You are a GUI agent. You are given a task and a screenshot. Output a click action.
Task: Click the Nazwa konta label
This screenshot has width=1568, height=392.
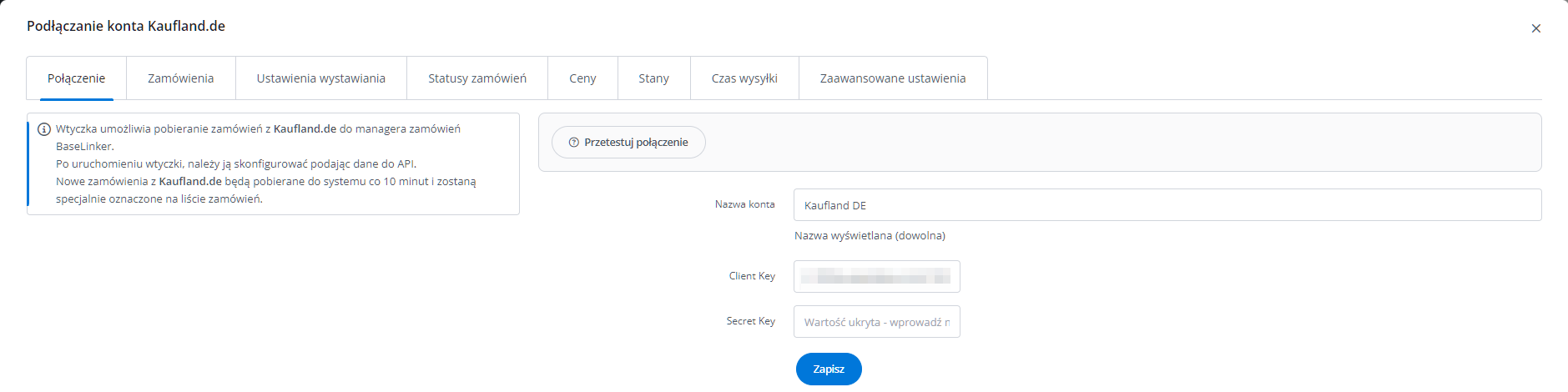tap(744, 204)
